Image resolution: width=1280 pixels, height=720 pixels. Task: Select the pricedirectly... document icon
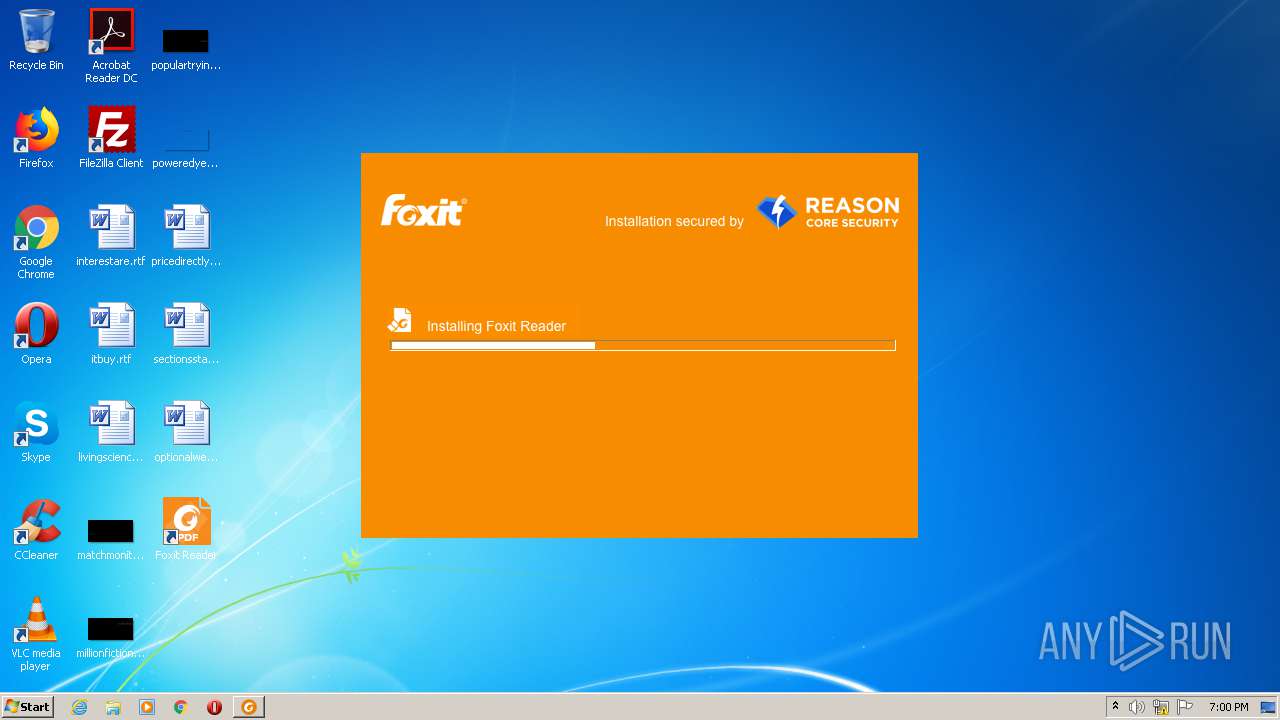(x=186, y=236)
